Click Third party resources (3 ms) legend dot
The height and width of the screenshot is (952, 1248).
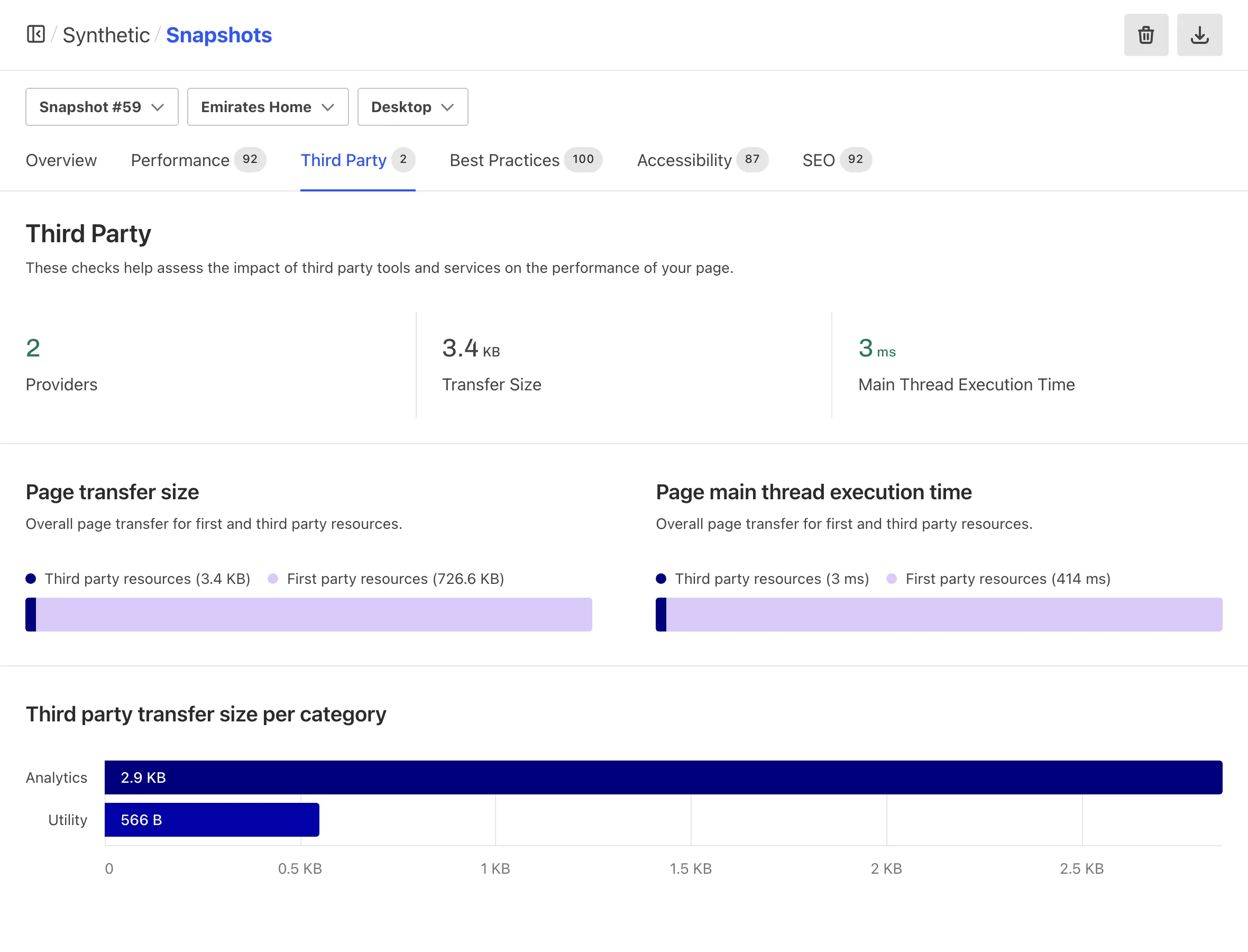[661, 579]
